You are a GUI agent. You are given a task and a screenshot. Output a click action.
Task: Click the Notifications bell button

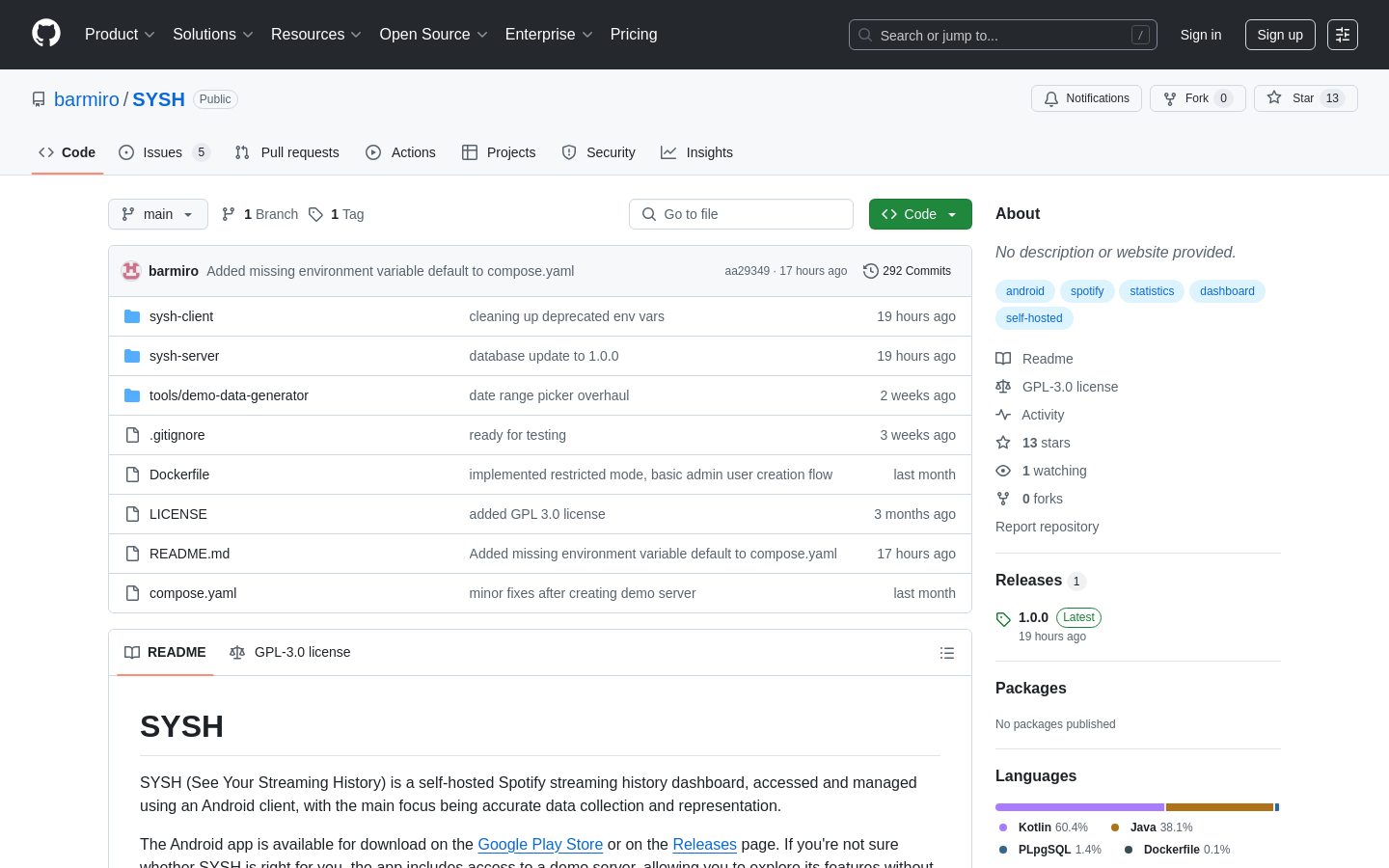tap(1086, 98)
